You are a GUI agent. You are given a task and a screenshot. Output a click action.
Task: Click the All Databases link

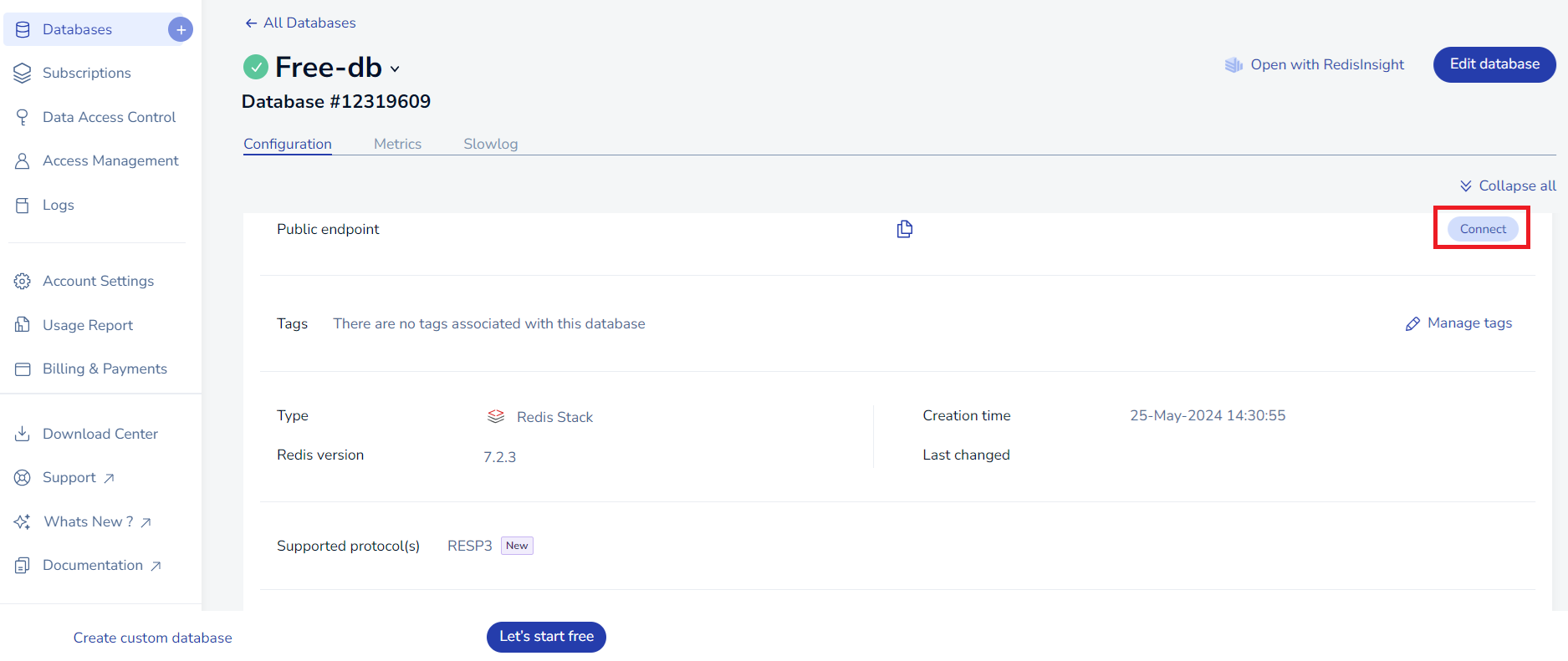[x=309, y=23]
